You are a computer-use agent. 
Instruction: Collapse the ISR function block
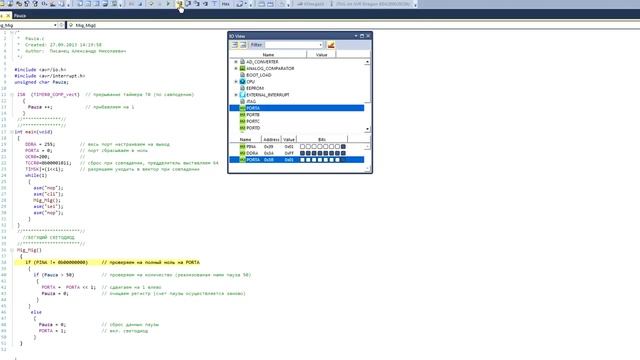[12, 95]
